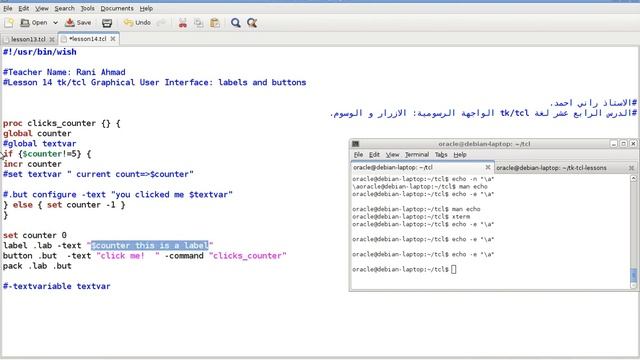Open Find with the magnifier icon
The image size is (640, 360).
tap(236, 23)
